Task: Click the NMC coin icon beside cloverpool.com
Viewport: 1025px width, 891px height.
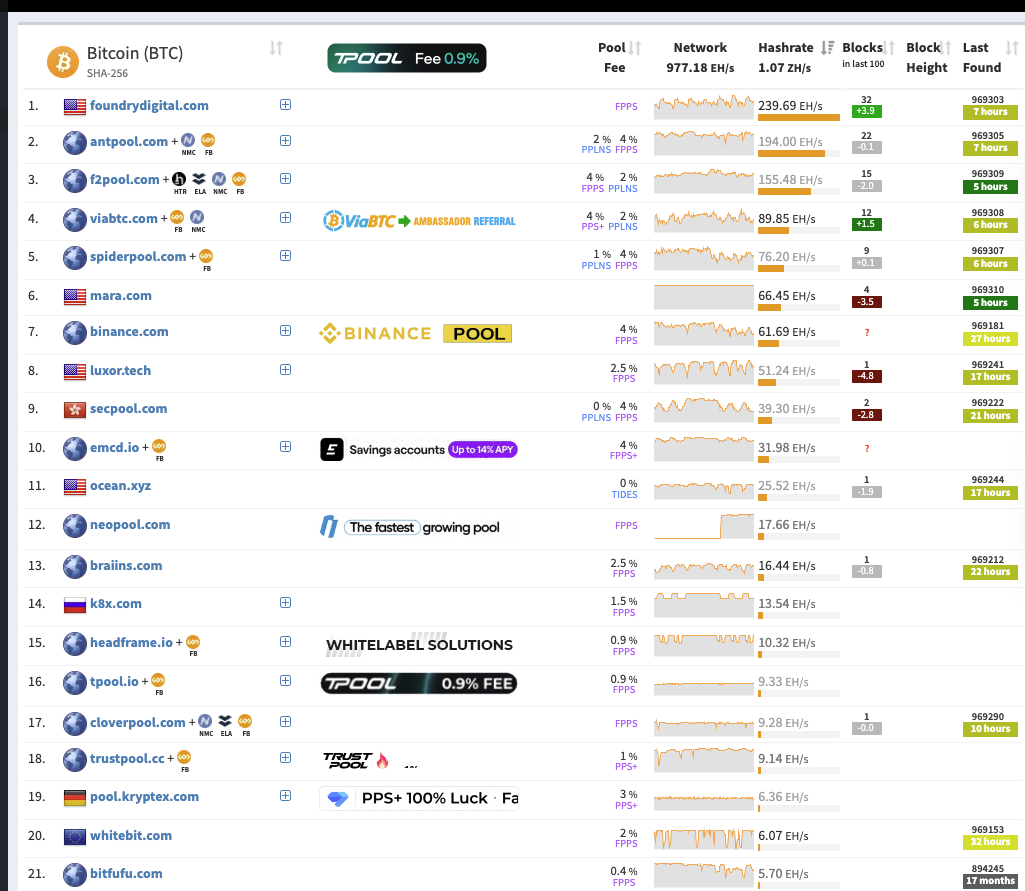Action: (x=205, y=721)
